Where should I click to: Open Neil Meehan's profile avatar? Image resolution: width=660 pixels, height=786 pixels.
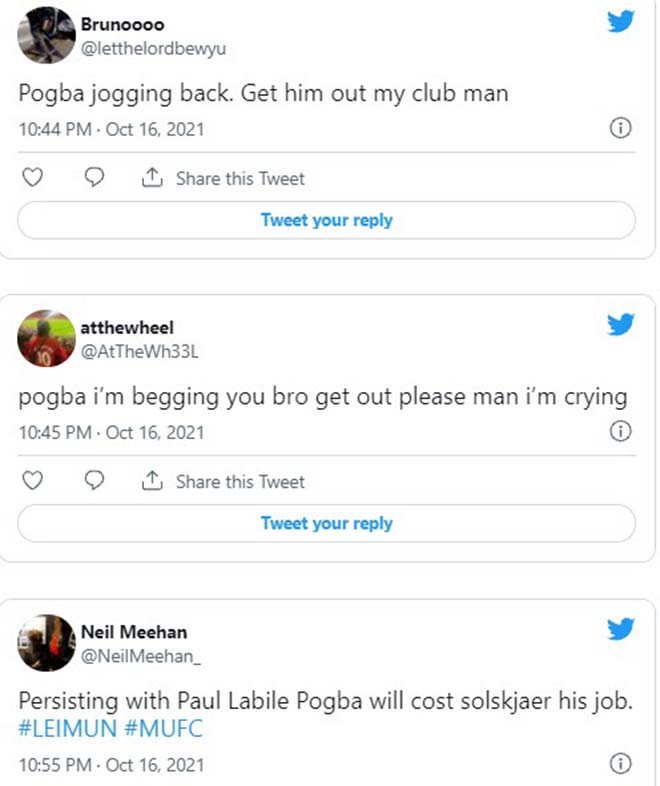point(47,643)
